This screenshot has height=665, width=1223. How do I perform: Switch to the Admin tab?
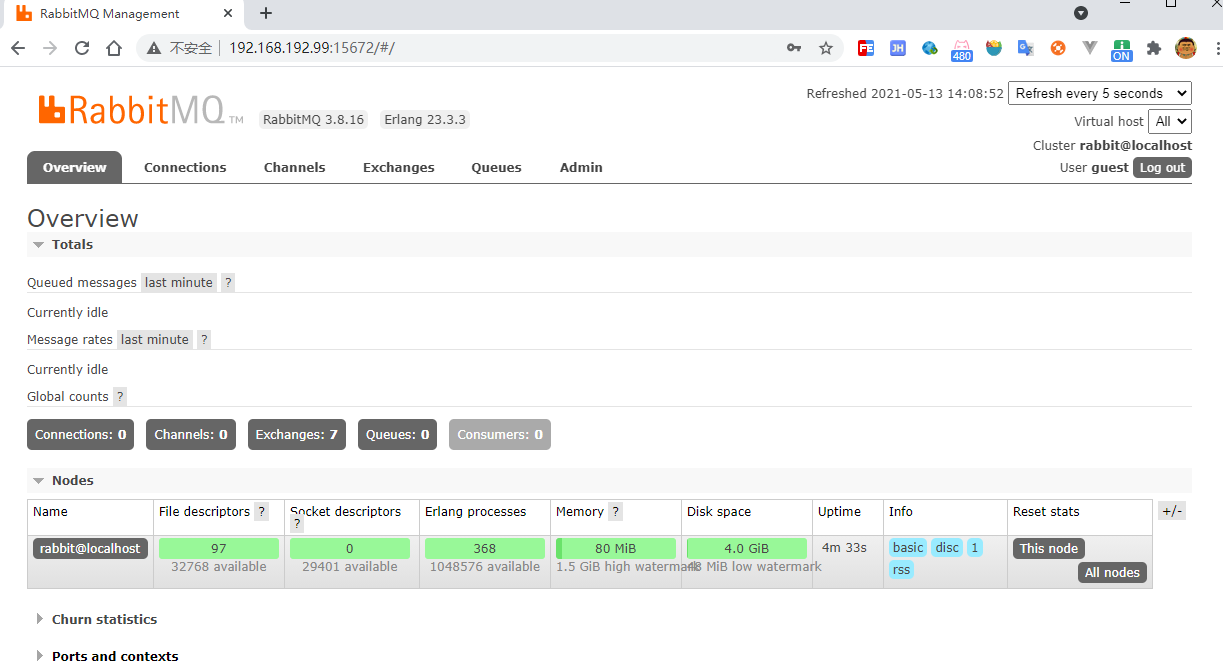[581, 167]
